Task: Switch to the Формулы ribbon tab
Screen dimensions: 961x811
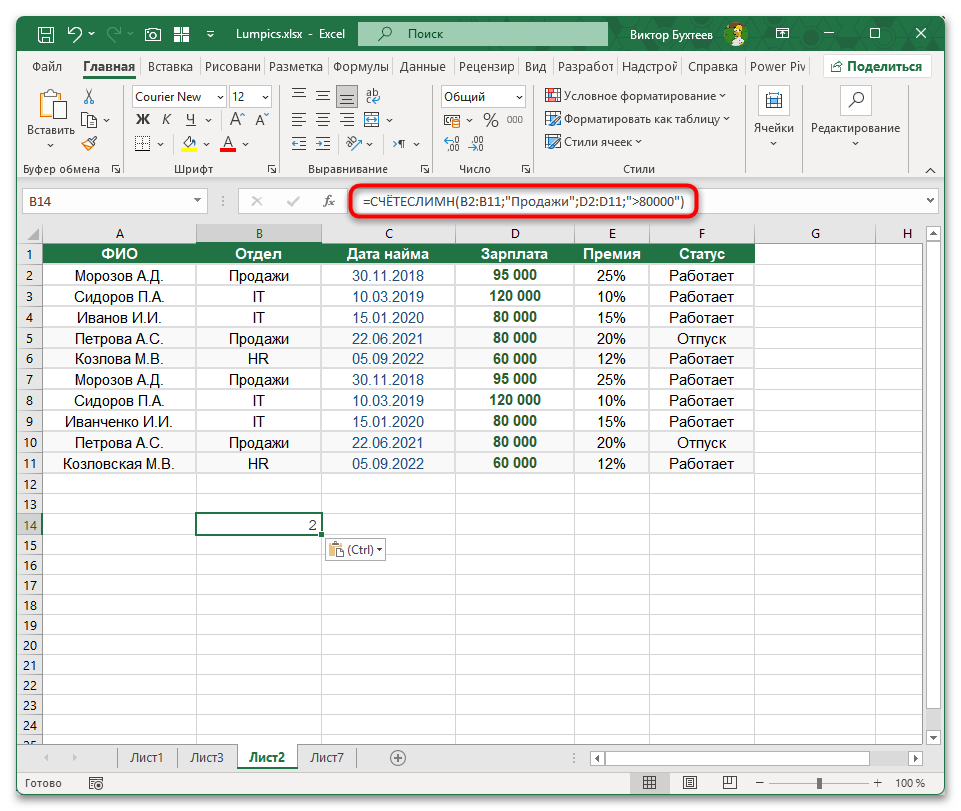Action: (x=360, y=67)
